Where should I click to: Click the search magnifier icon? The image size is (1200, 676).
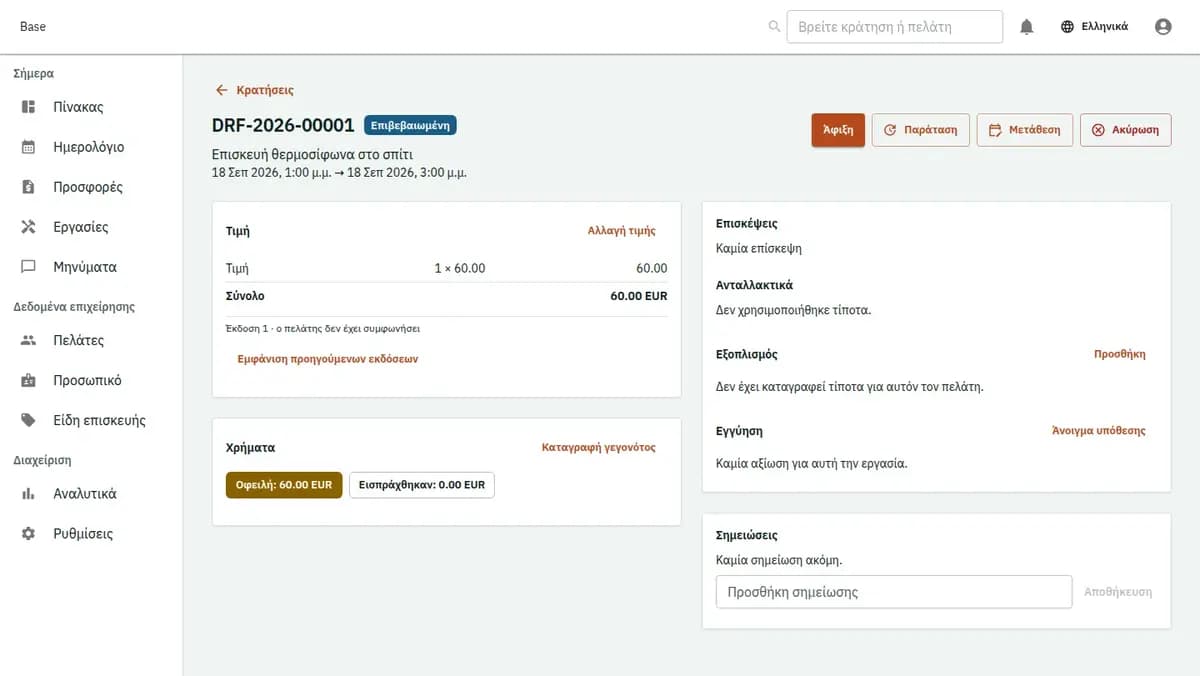point(774,27)
